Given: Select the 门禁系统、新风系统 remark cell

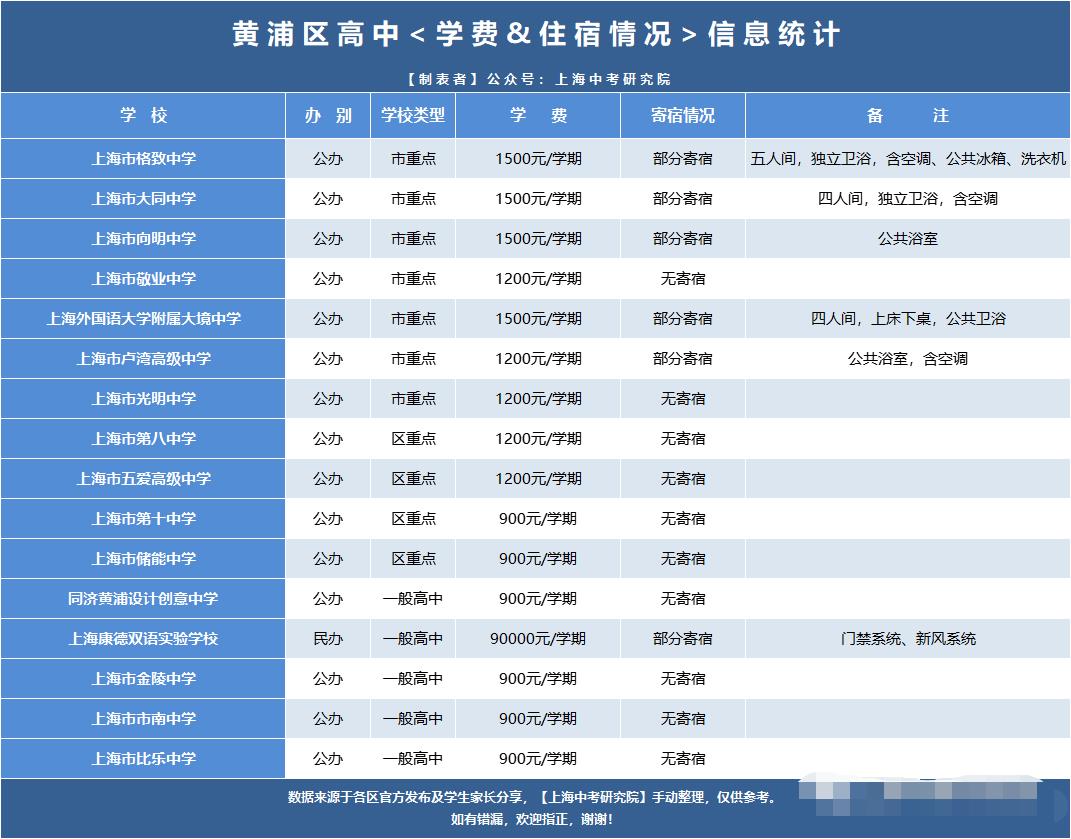Looking at the screenshot, I should [907, 639].
